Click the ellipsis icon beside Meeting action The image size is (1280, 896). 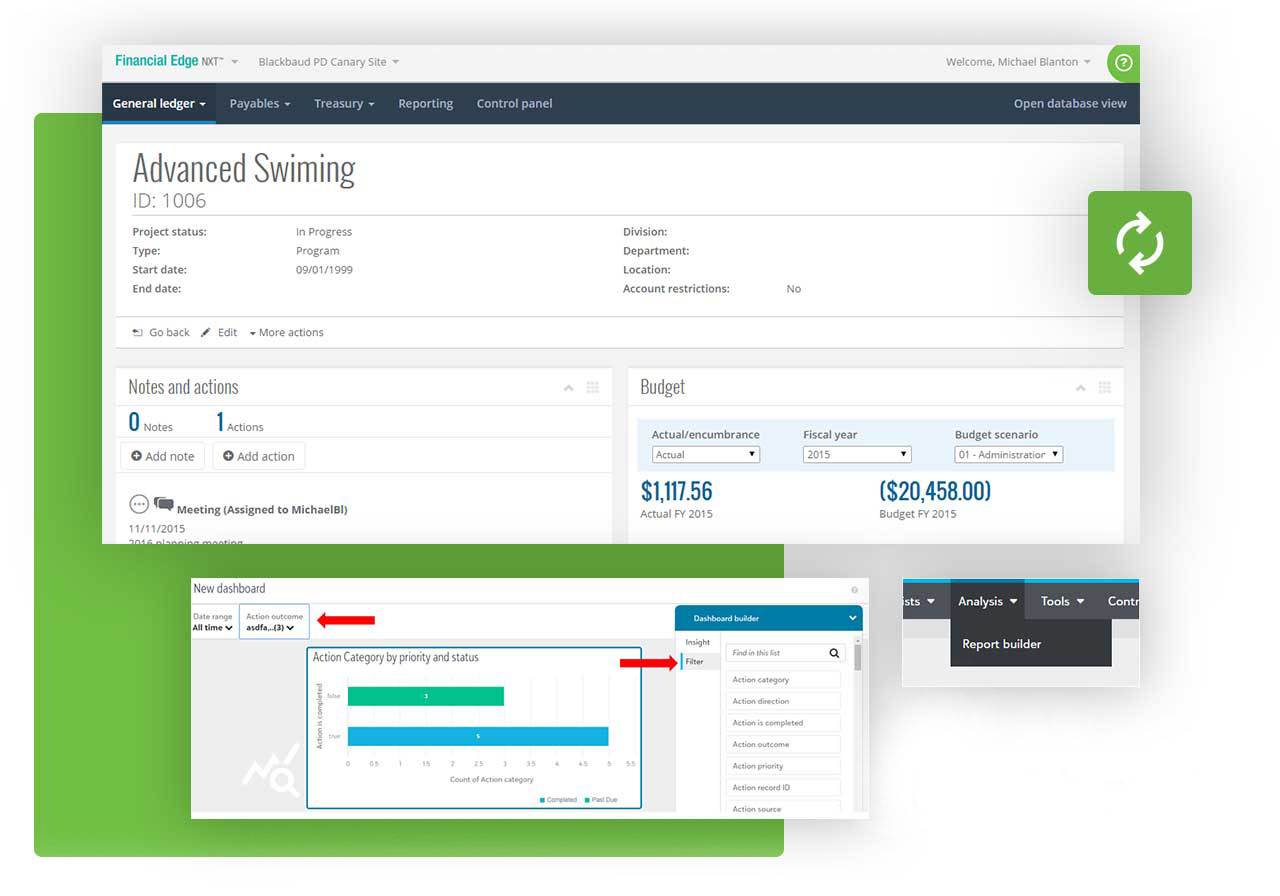[139, 505]
